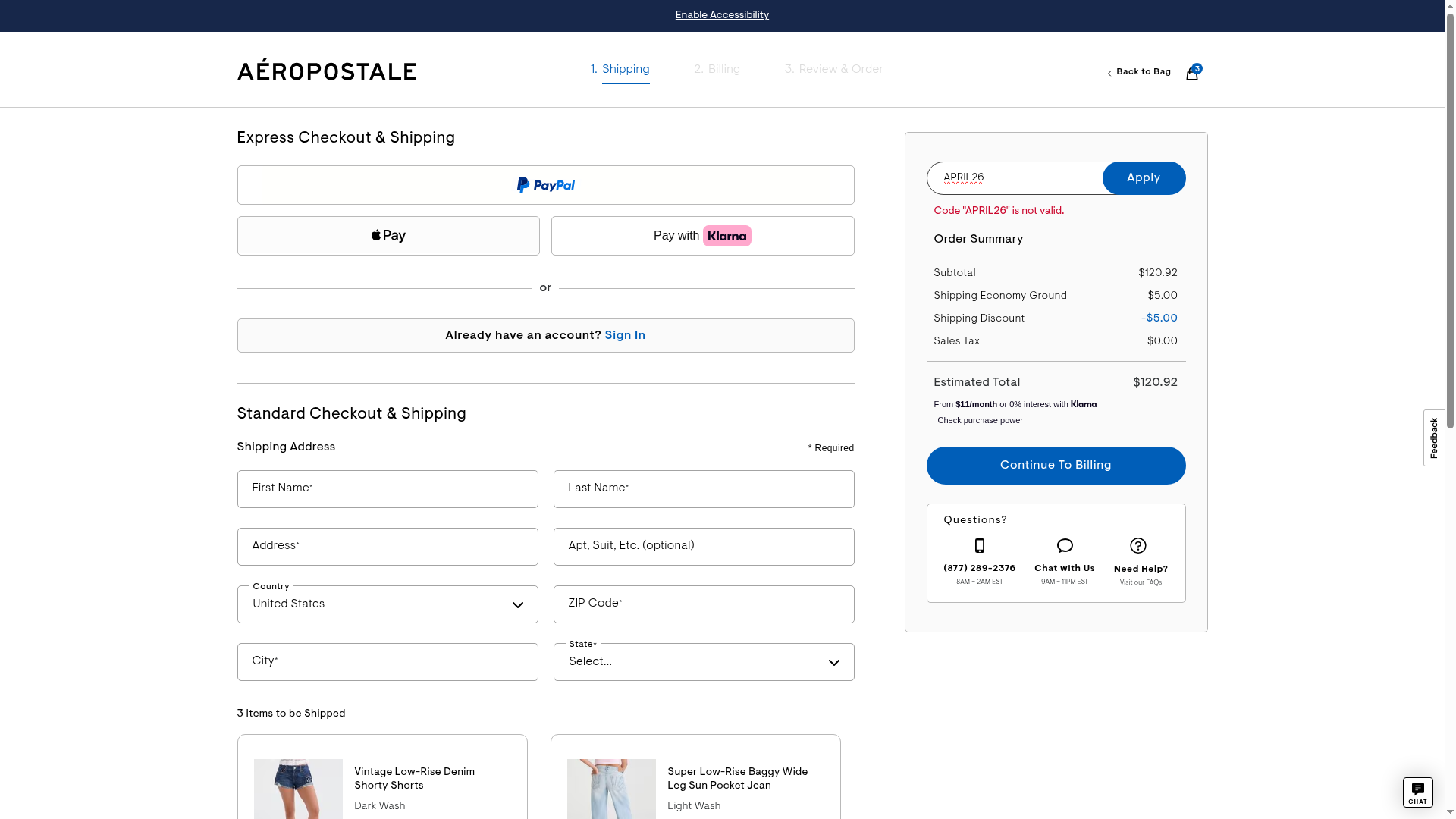
Task: Click the Address input field
Action: tap(388, 547)
